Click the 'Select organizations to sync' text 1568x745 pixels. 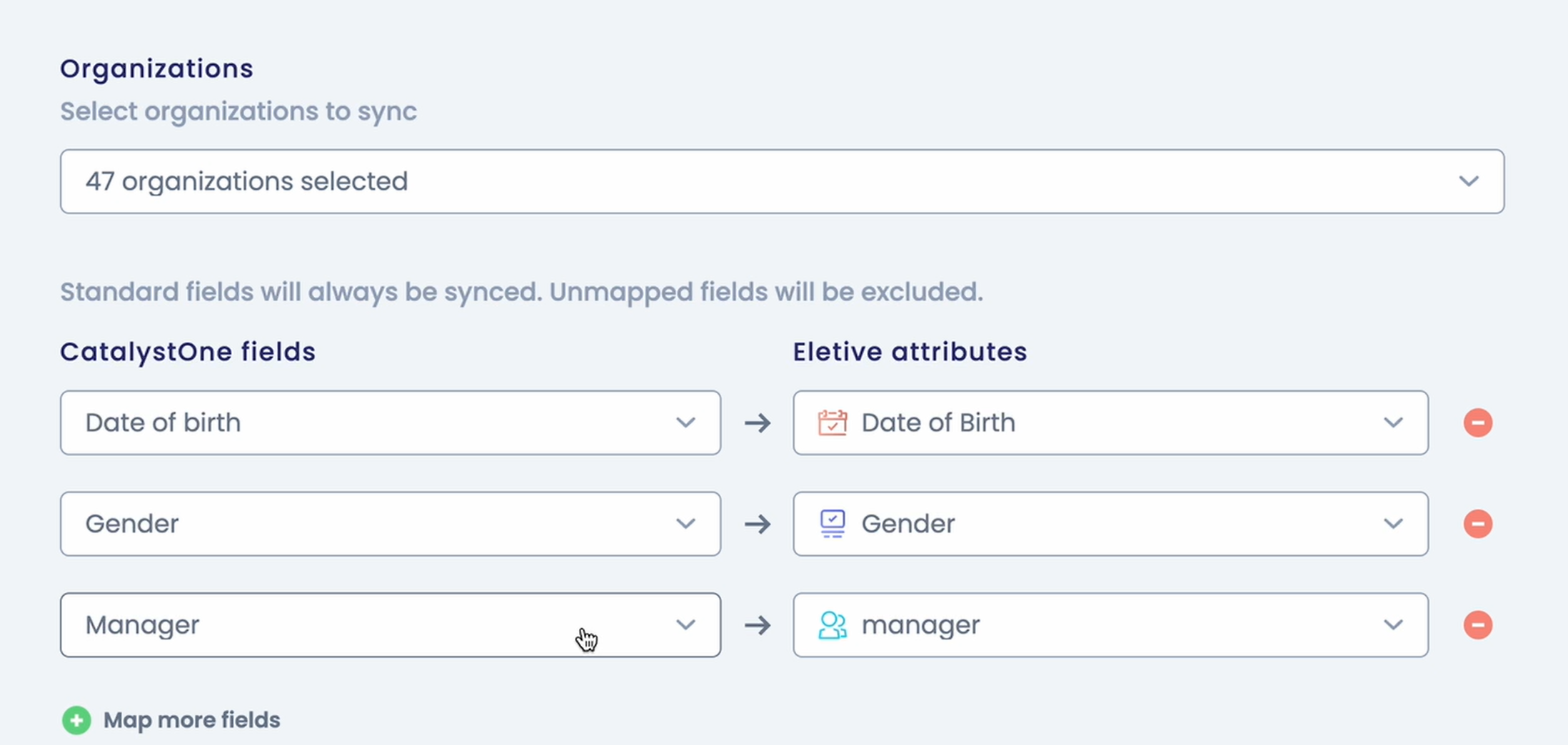(238, 111)
